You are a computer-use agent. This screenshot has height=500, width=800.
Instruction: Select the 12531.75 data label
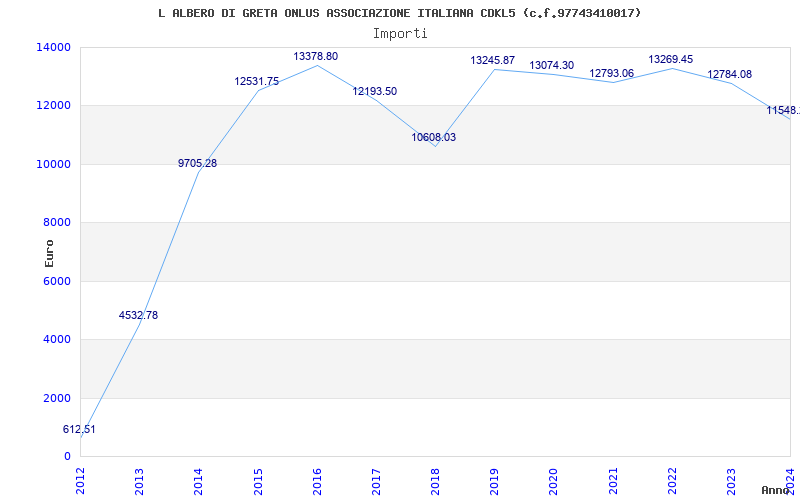tap(257, 81)
